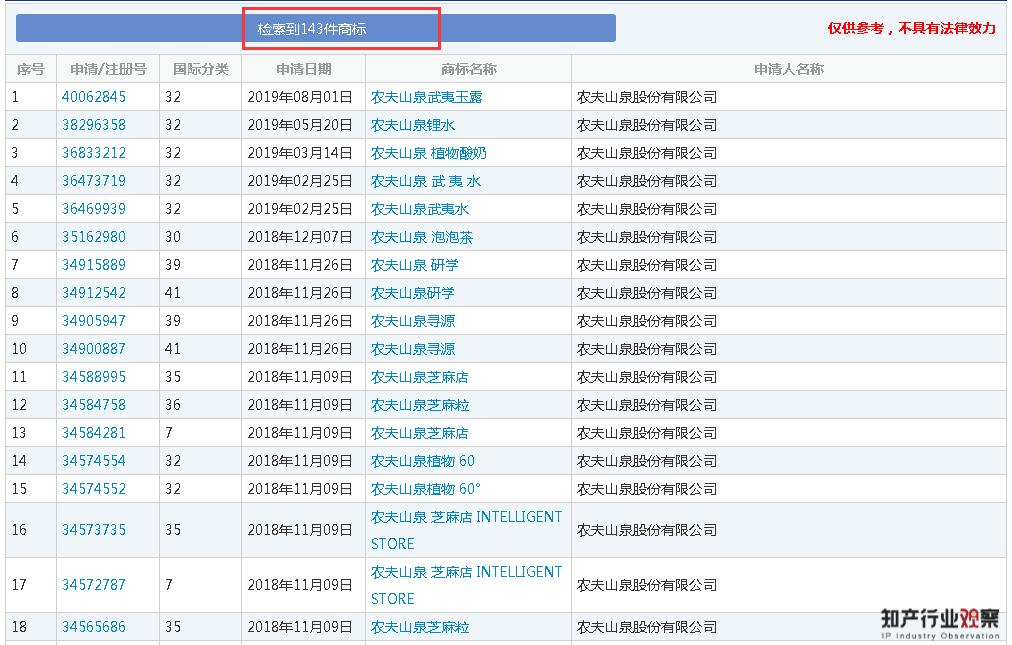Open registration number 34912542
The image size is (1012, 645).
point(94,292)
